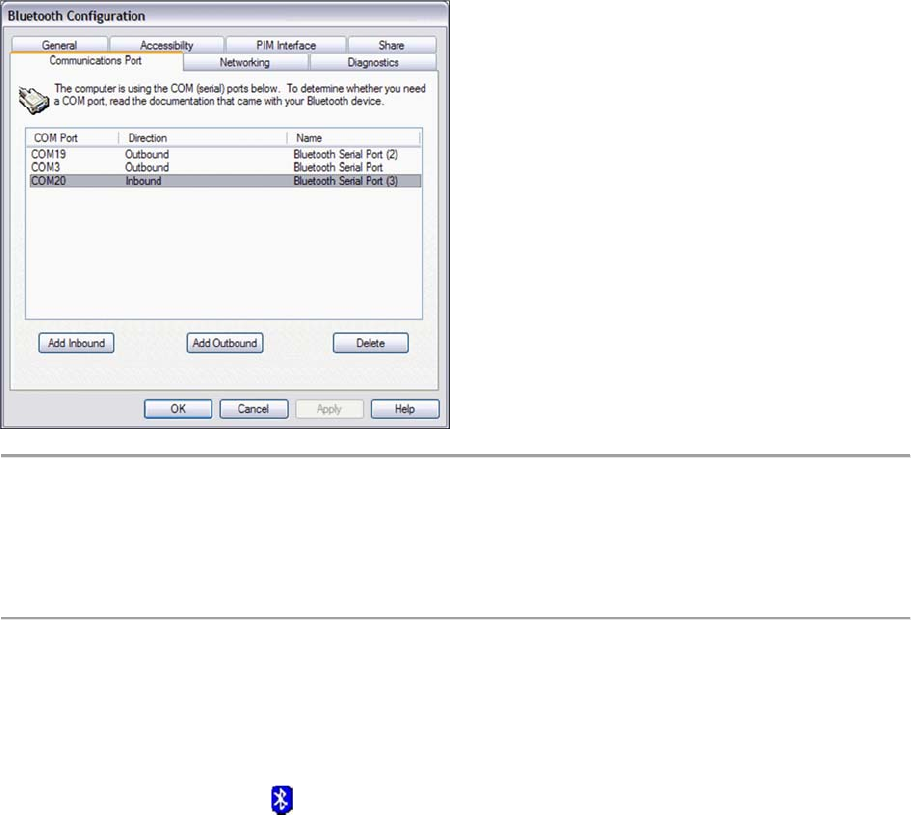Open the Diagnostics tab
911x815 pixels.
(x=373, y=62)
